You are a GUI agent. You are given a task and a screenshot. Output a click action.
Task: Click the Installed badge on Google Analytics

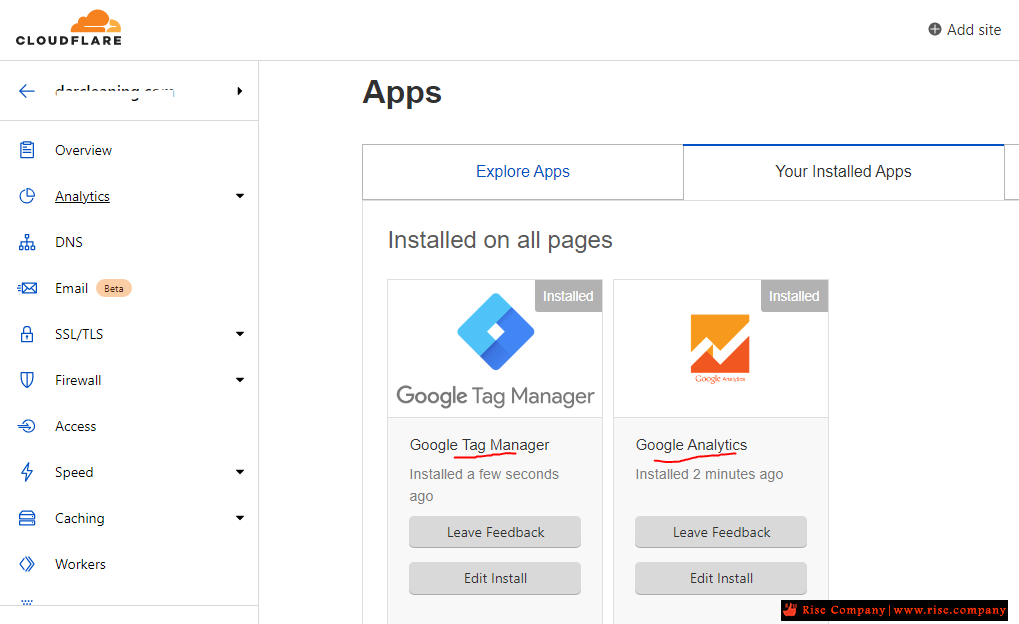[x=794, y=296]
